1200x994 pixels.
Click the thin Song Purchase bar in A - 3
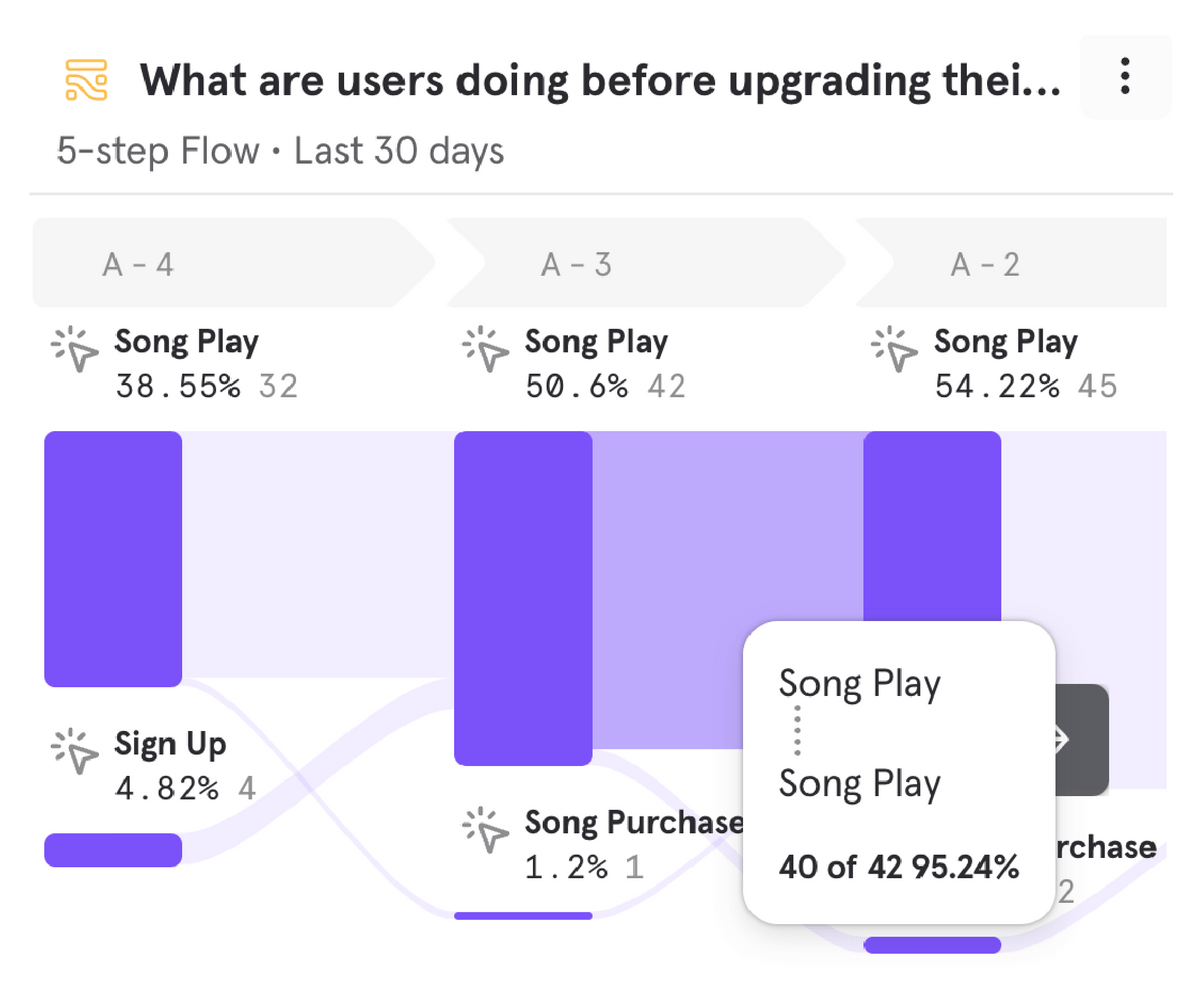click(523, 915)
